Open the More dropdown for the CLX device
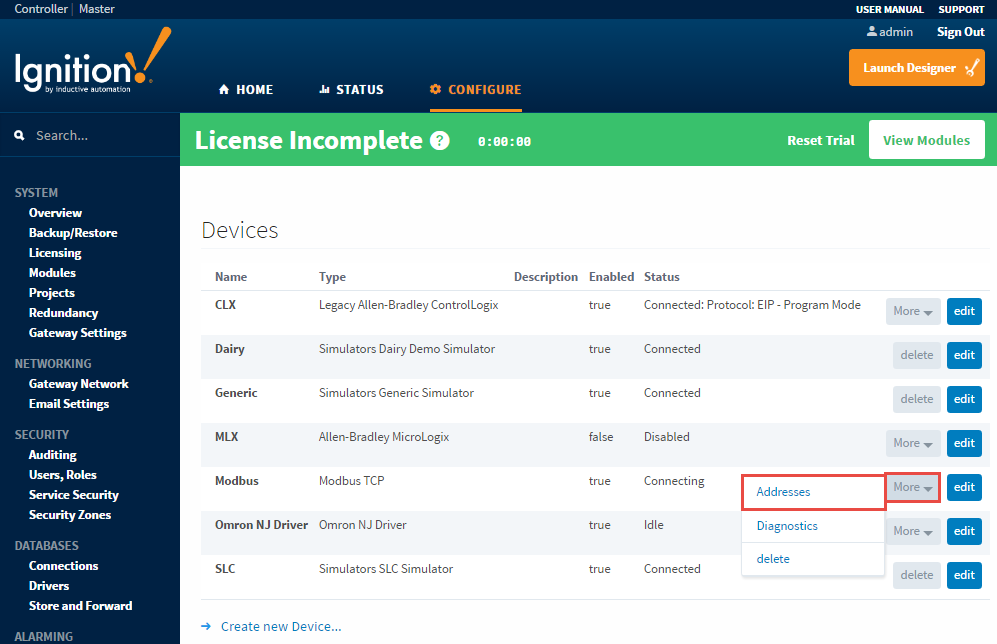 (x=912, y=311)
